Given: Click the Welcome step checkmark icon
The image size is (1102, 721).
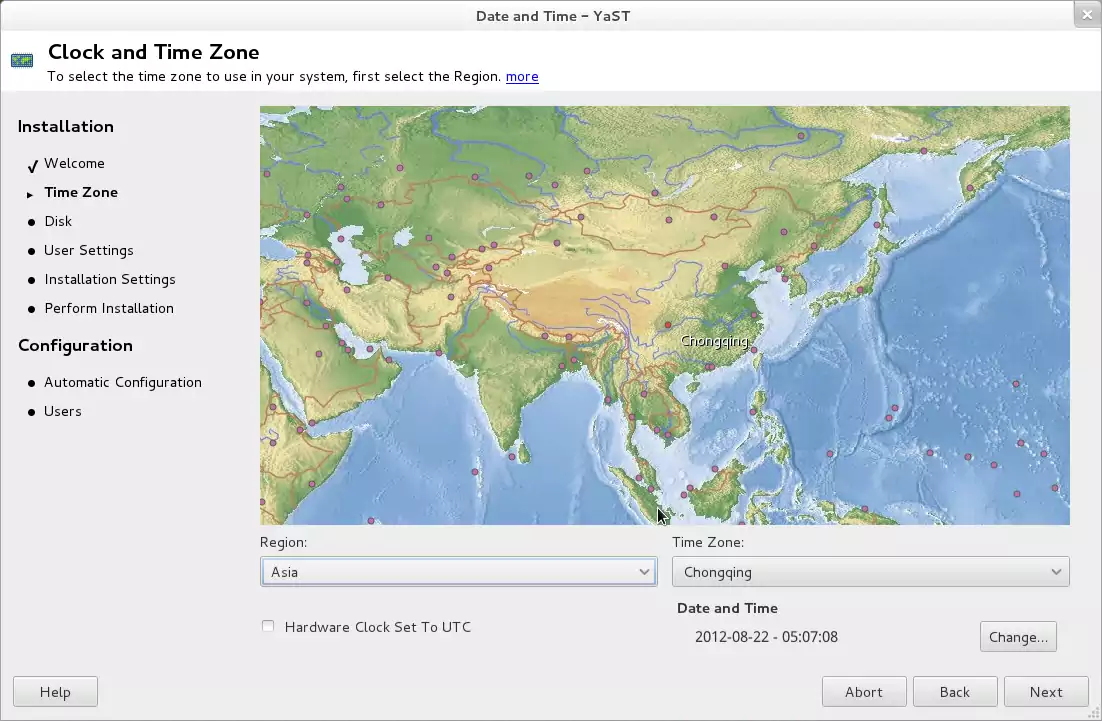Looking at the screenshot, I should point(32,165).
